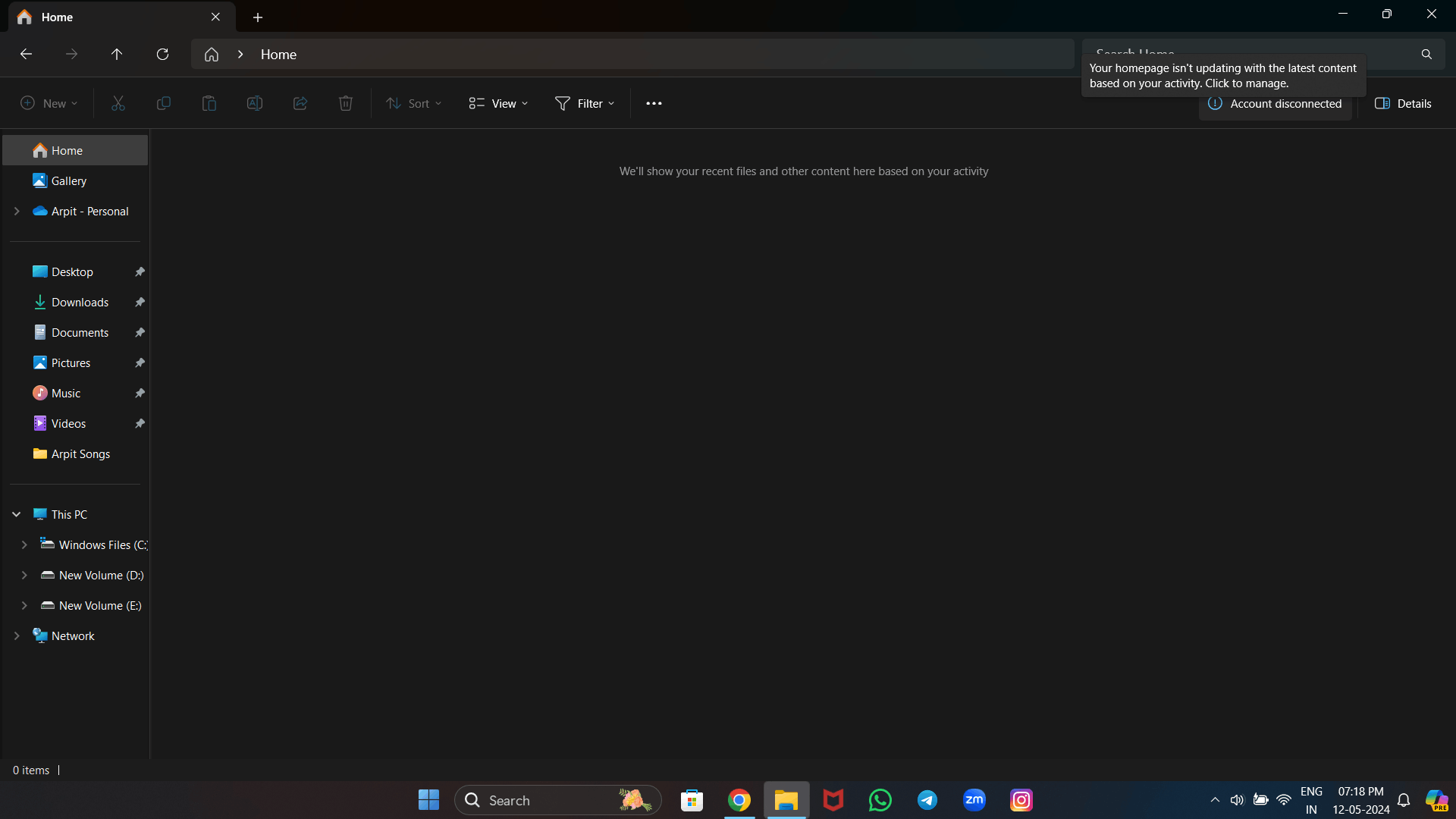Click the pin icon next to Desktop
The image size is (1456, 819).
tap(140, 271)
